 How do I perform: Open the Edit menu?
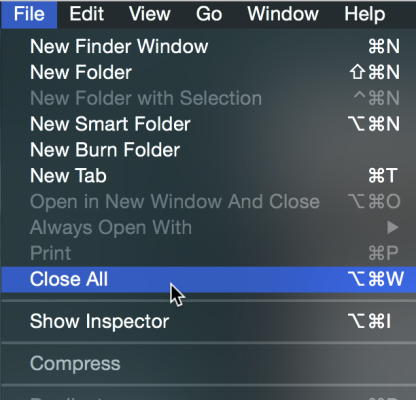click(x=87, y=14)
